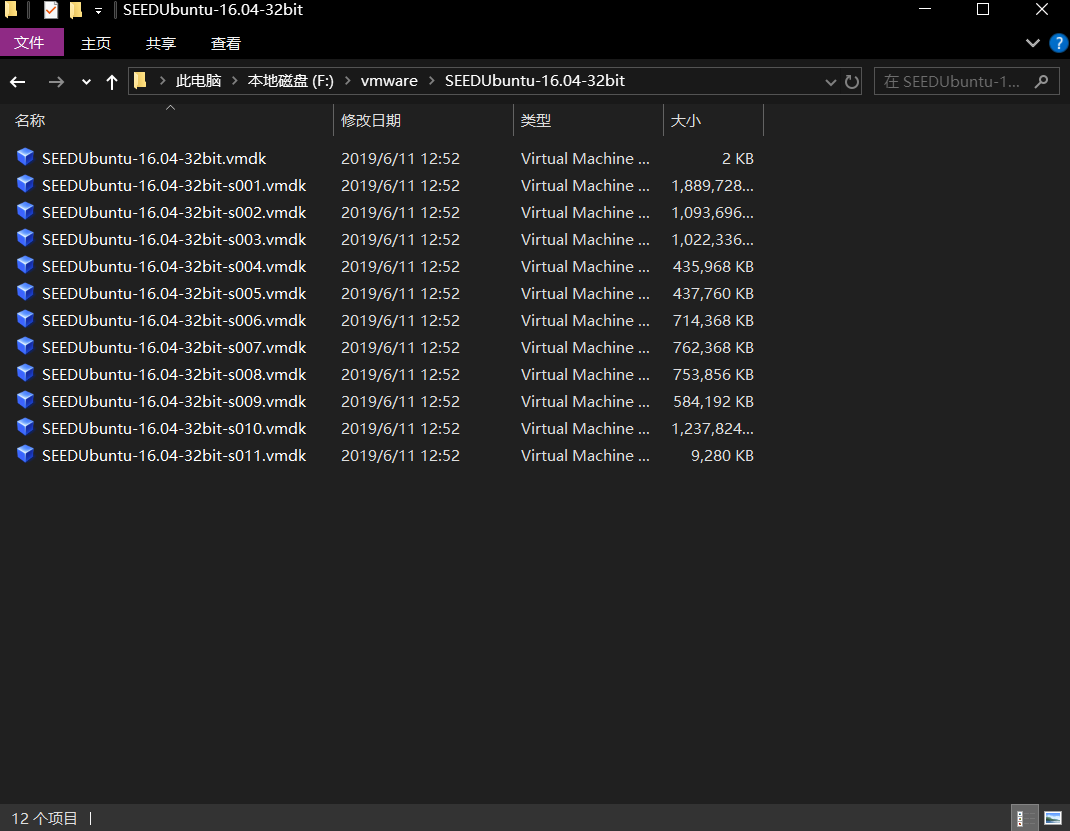The height and width of the screenshot is (831, 1070).
Task: Select the s009.vmdk file icon
Action: click(25, 400)
